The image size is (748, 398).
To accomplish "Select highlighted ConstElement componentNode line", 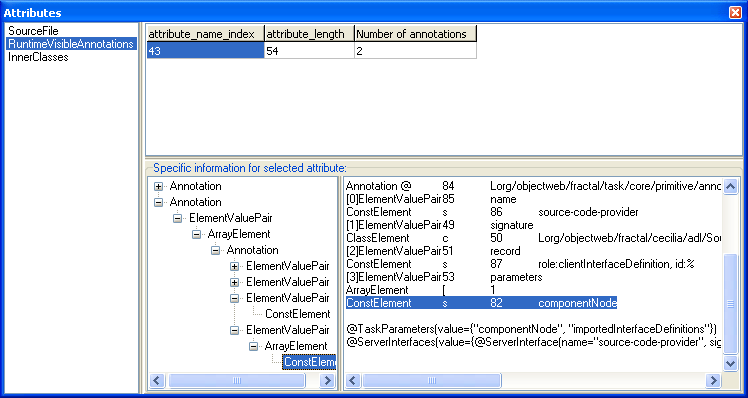I will pyautogui.click(x=481, y=303).
